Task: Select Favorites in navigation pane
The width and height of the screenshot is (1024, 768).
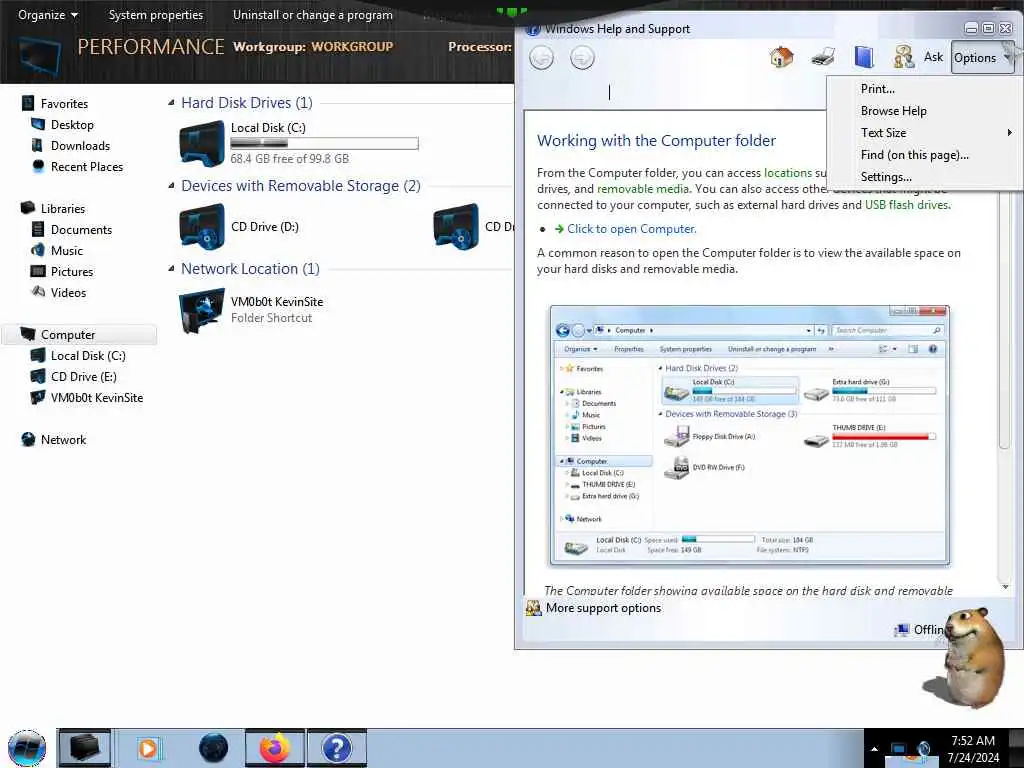Action: 63,103
